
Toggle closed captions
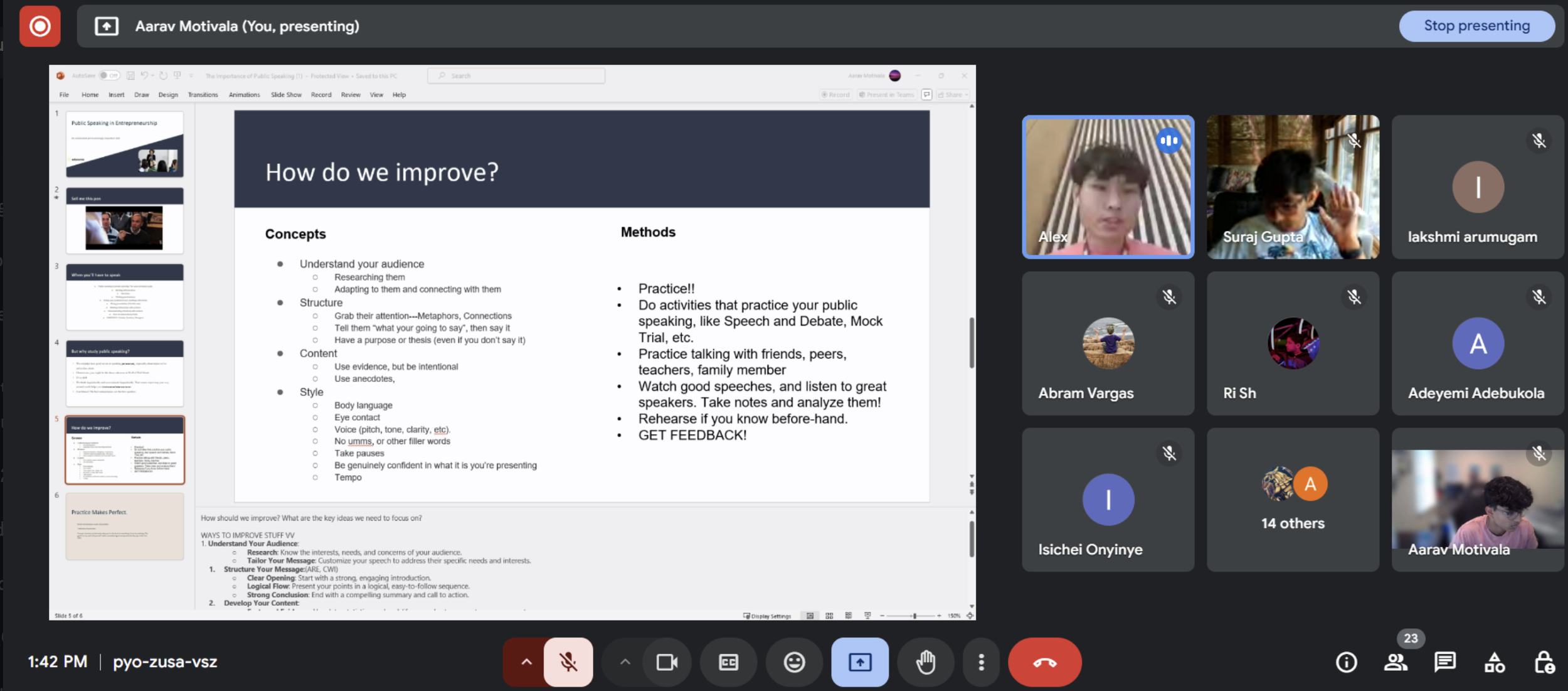click(728, 662)
